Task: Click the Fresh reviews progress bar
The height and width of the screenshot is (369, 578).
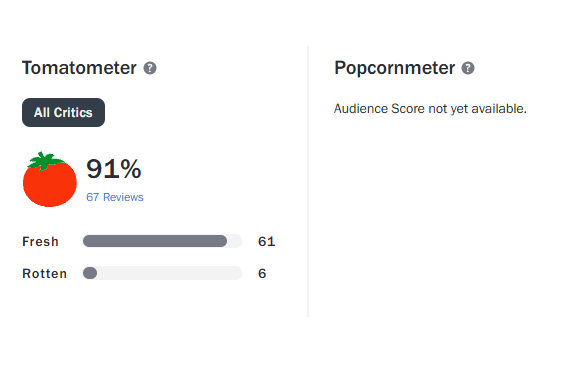Action: [162, 241]
